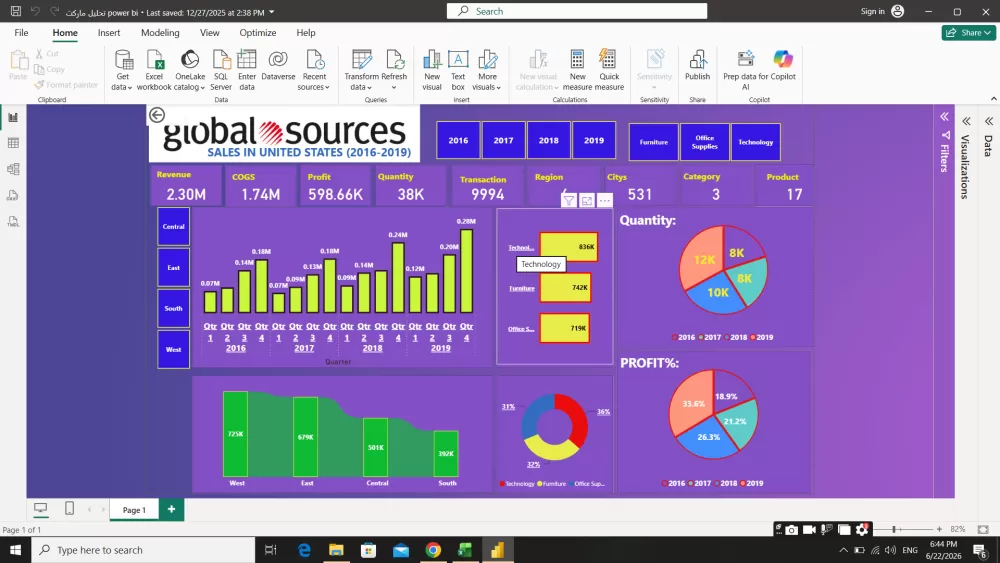
Task: Open Prep data for AI
Action: (746, 70)
